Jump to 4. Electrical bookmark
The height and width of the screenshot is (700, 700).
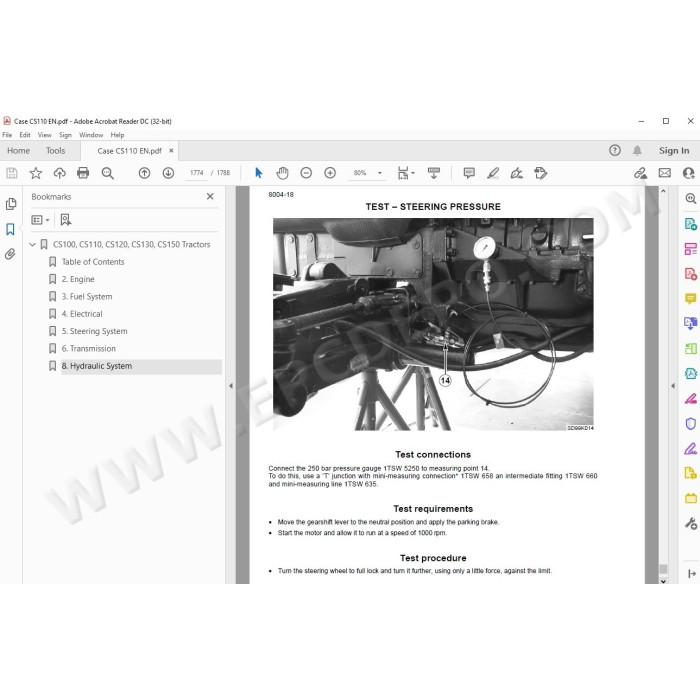pos(82,314)
